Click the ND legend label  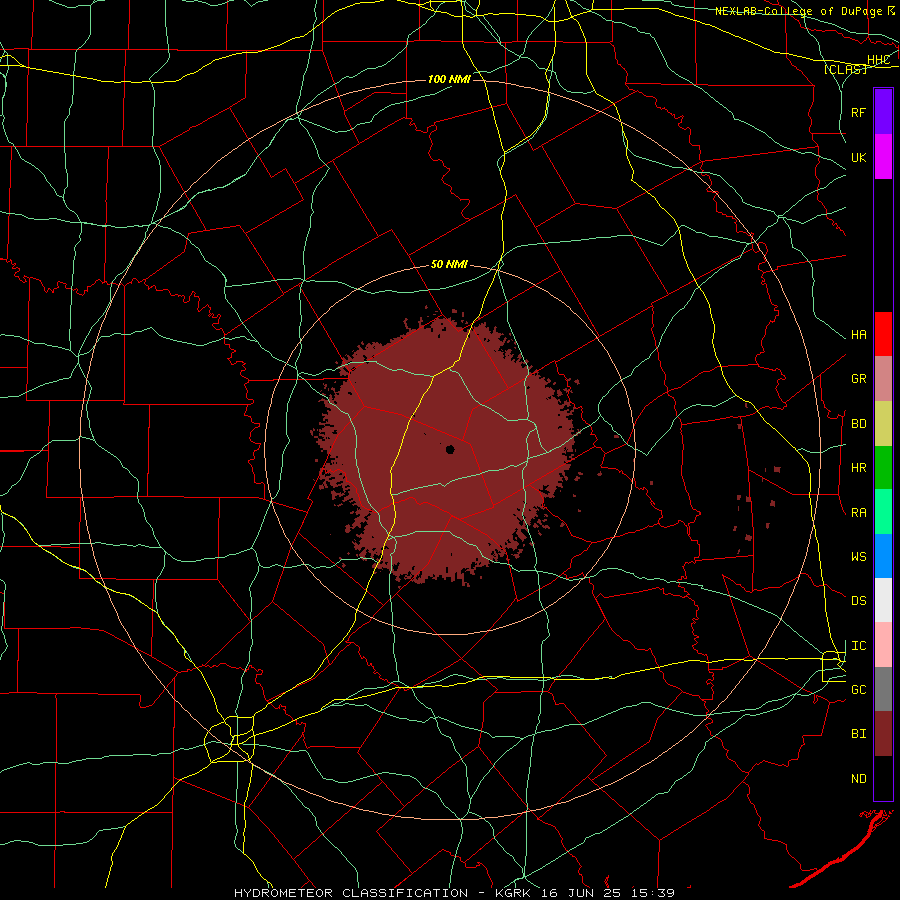pyautogui.click(x=858, y=779)
